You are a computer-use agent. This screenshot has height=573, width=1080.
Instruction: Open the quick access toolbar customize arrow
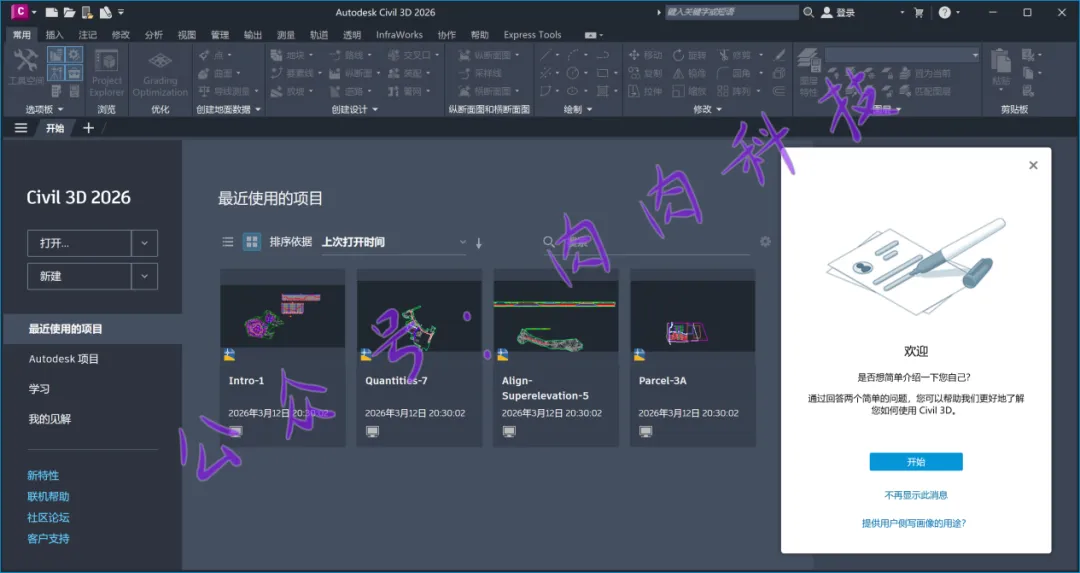click(121, 12)
